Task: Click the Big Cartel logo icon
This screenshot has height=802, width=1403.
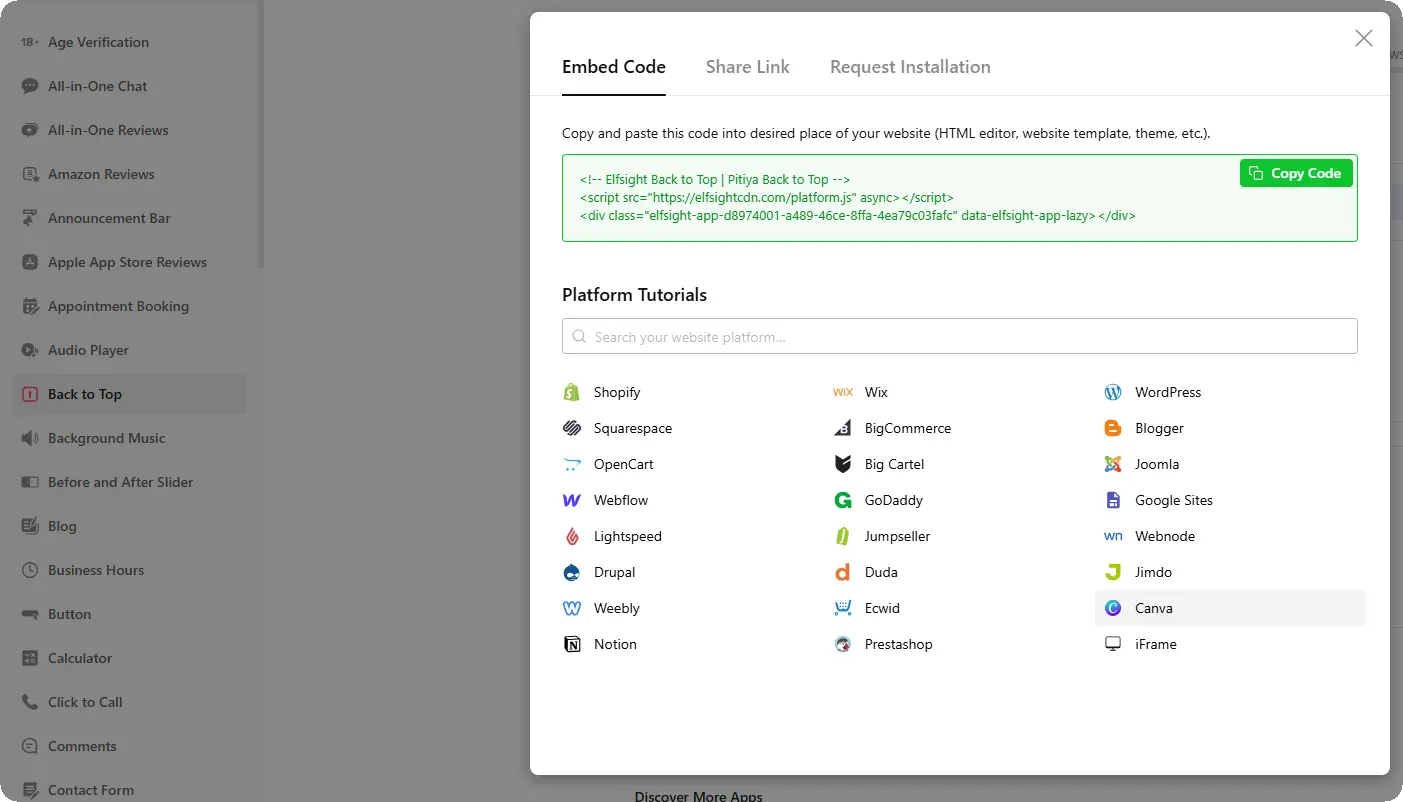Action: (x=843, y=464)
